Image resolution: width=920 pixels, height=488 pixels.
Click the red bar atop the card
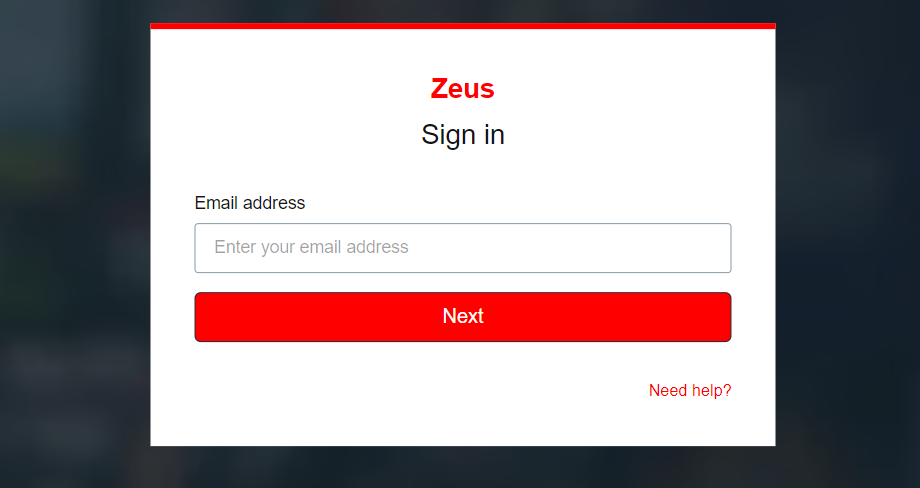tap(462, 26)
